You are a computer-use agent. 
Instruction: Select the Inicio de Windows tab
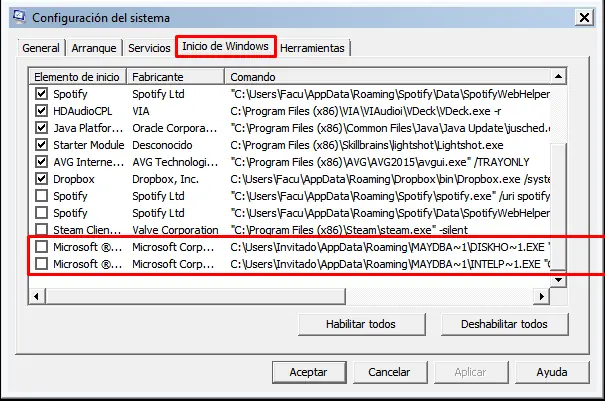tap(225, 46)
